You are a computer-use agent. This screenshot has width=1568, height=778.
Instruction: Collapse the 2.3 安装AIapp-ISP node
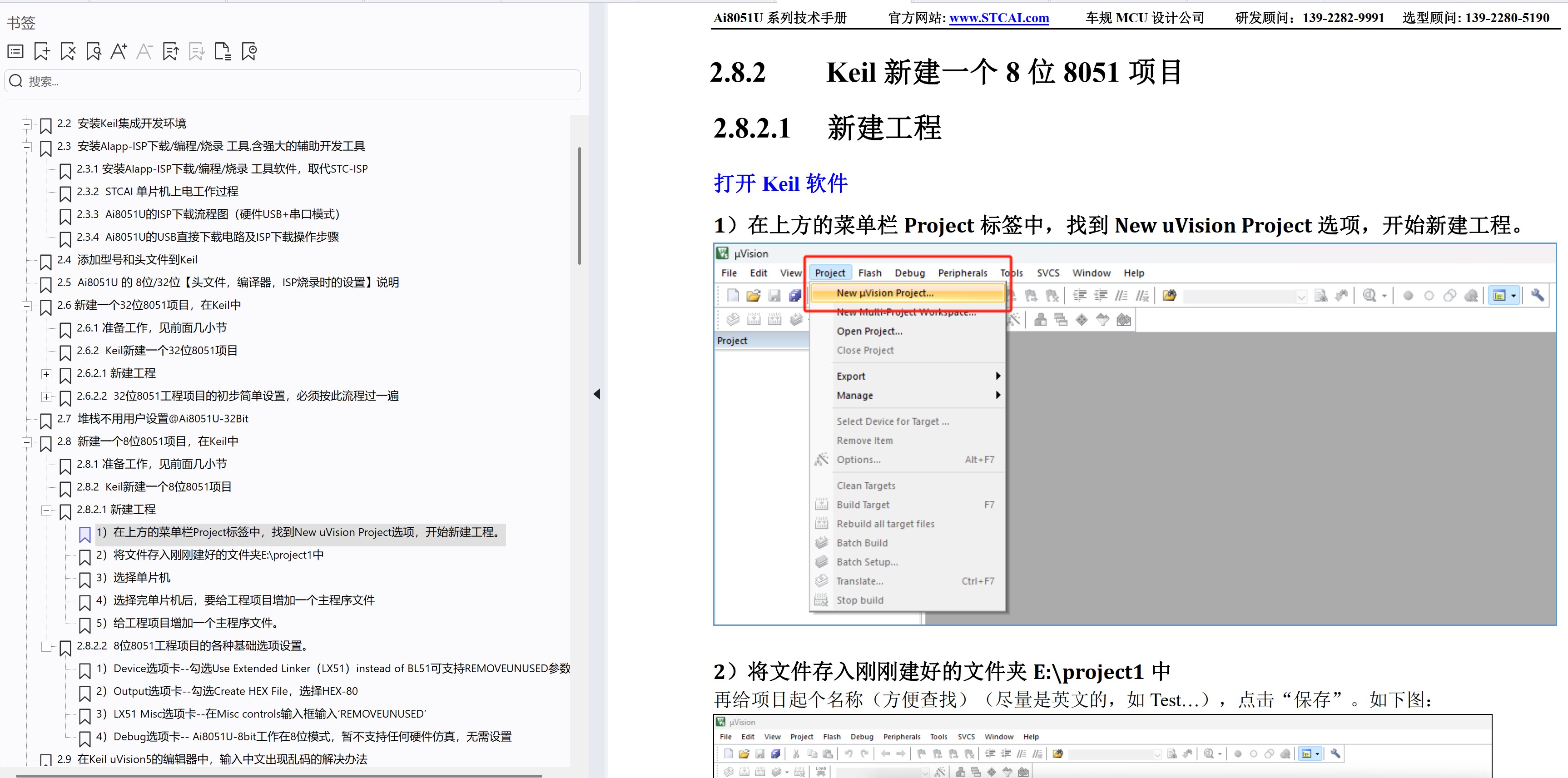pyautogui.click(x=26, y=147)
